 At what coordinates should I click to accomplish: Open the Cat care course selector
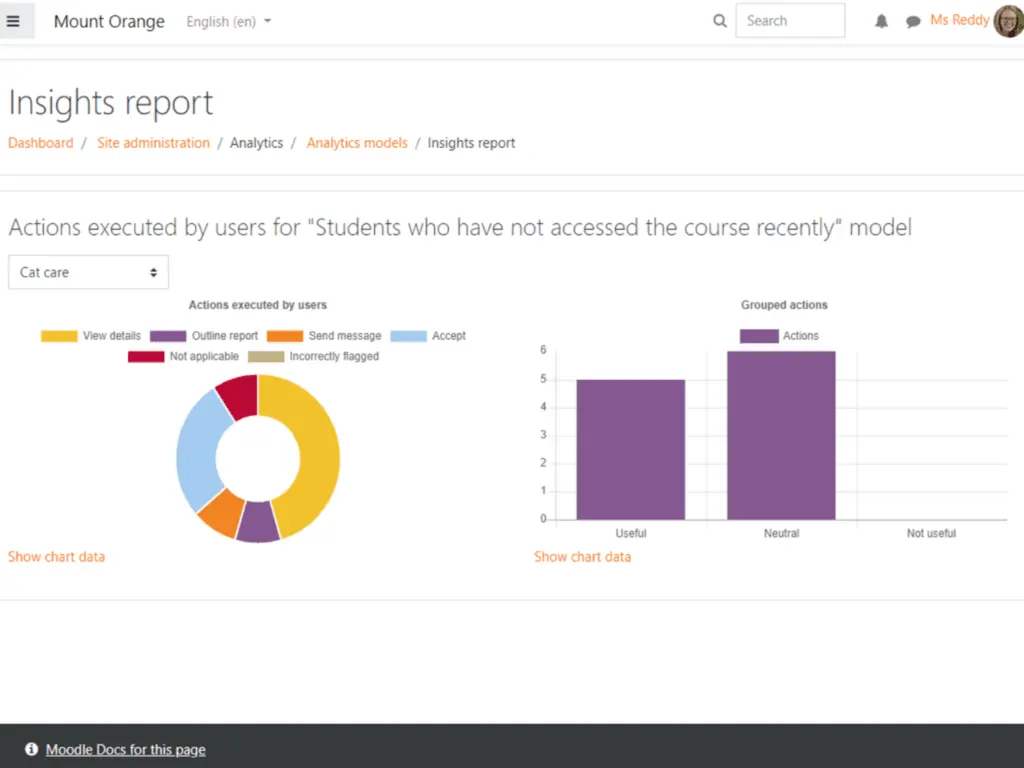(x=88, y=272)
